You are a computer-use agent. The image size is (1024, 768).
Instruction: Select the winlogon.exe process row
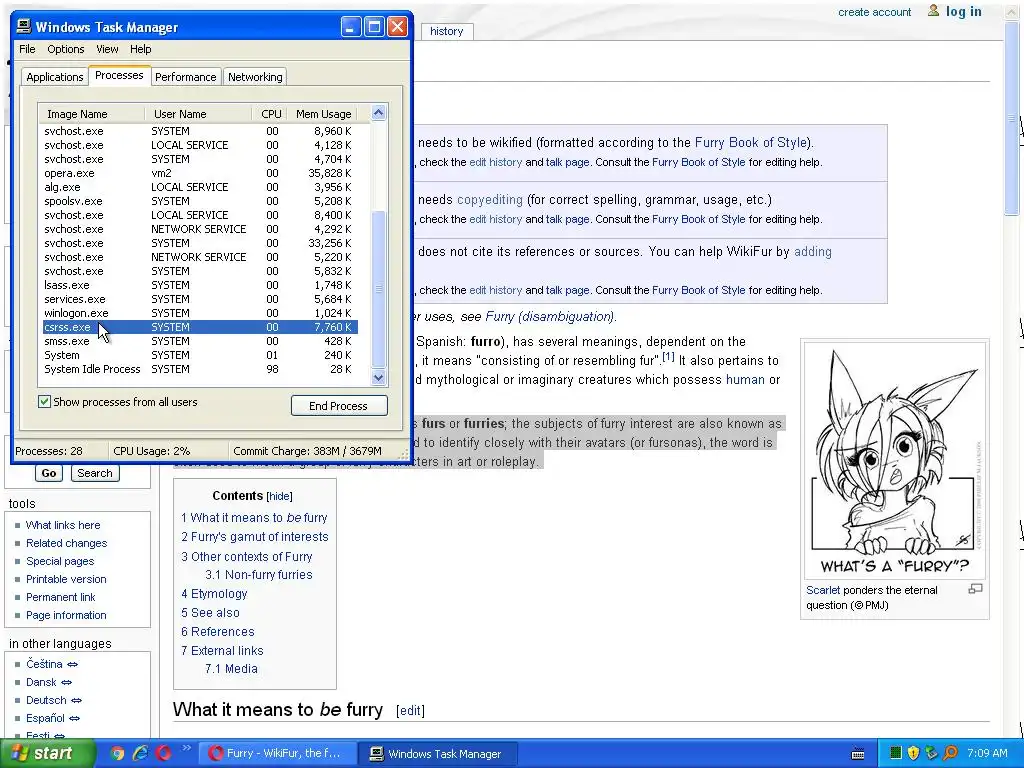(200, 313)
